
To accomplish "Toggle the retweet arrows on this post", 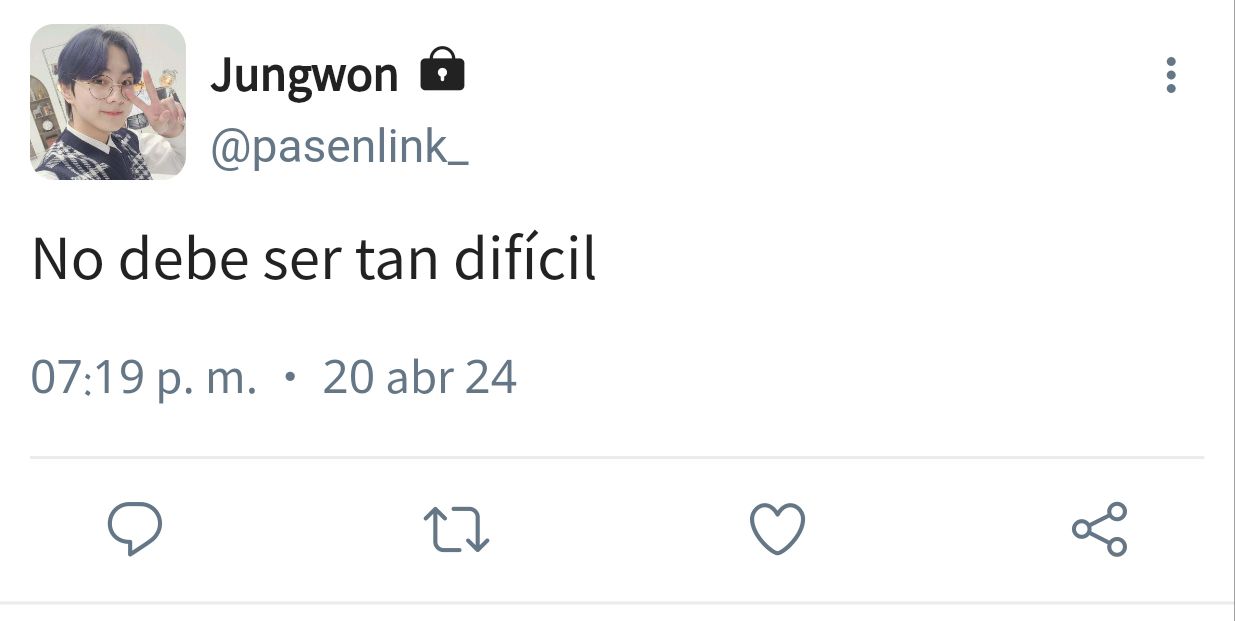I will coord(456,530).
